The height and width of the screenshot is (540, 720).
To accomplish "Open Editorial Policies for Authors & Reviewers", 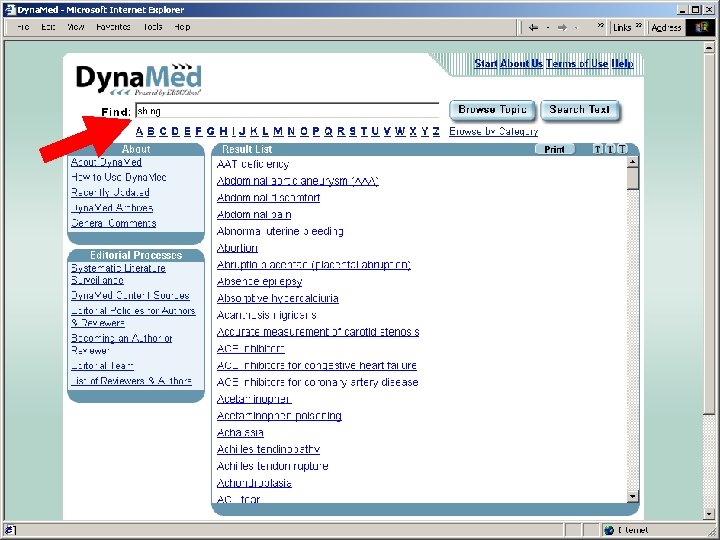I will coord(133,317).
